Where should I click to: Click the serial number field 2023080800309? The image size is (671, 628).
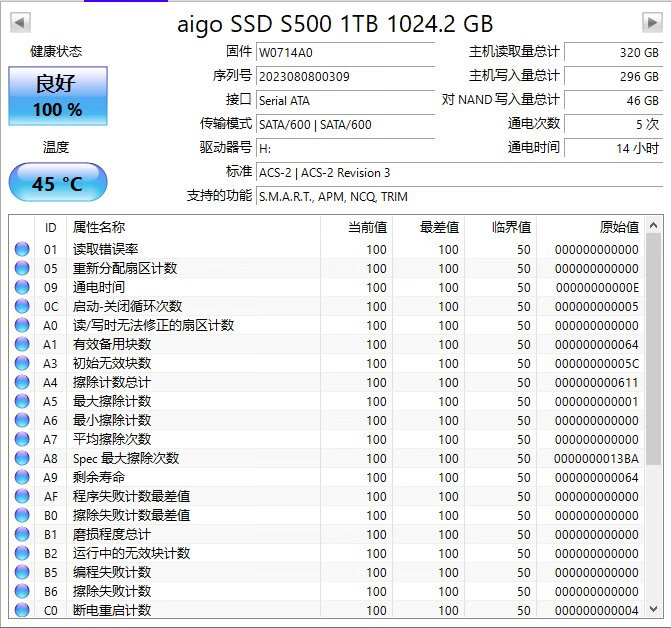point(345,77)
